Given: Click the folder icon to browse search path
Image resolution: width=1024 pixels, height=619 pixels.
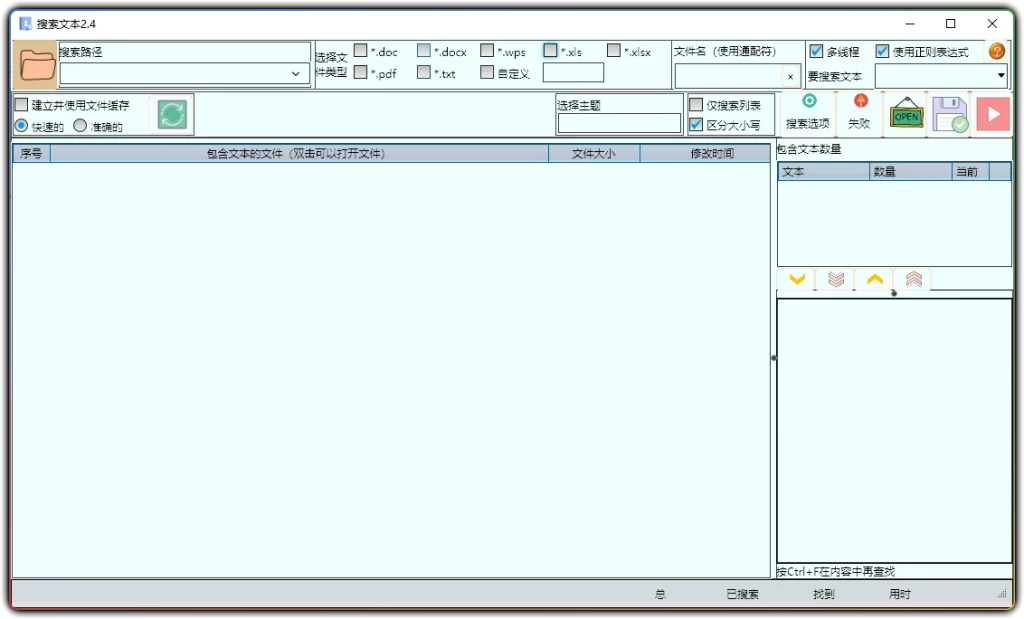Looking at the screenshot, I should [35, 65].
